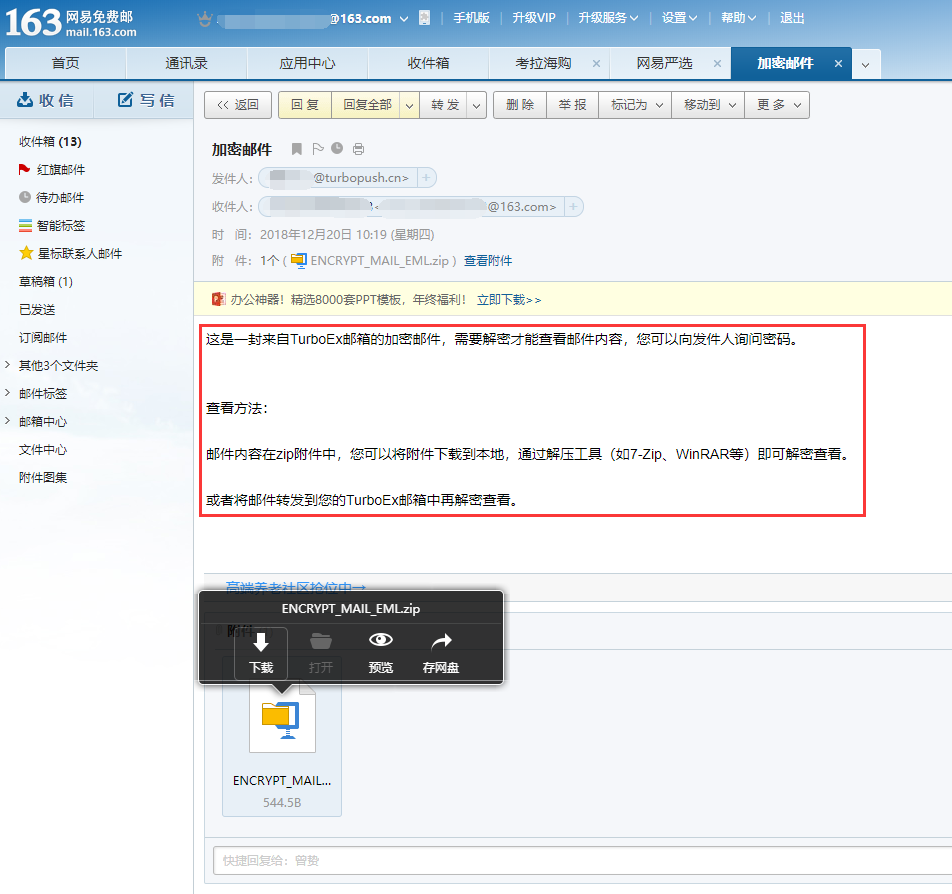Print the email using the printer icon
The width and height of the screenshot is (952, 894).
358,149
